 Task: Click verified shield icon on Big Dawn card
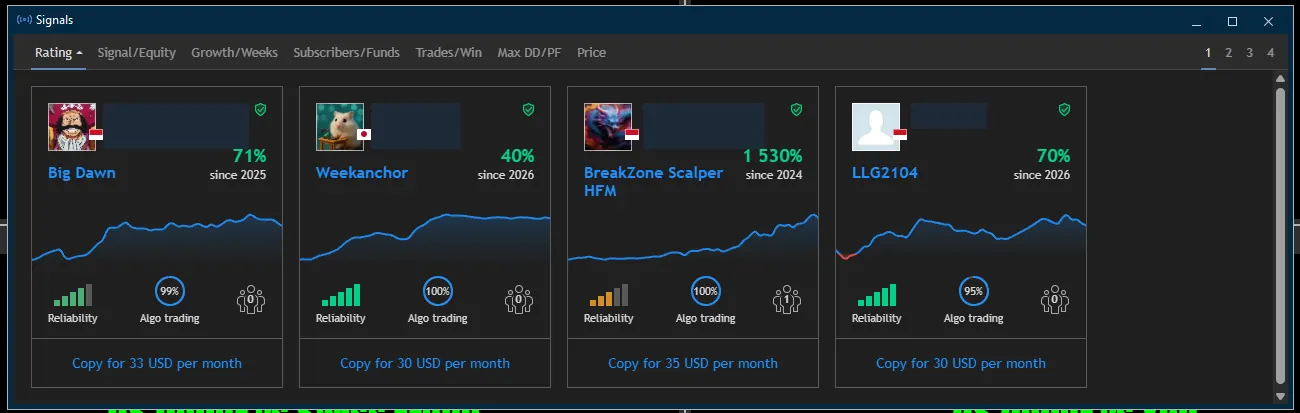pyautogui.click(x=261, y=109)
